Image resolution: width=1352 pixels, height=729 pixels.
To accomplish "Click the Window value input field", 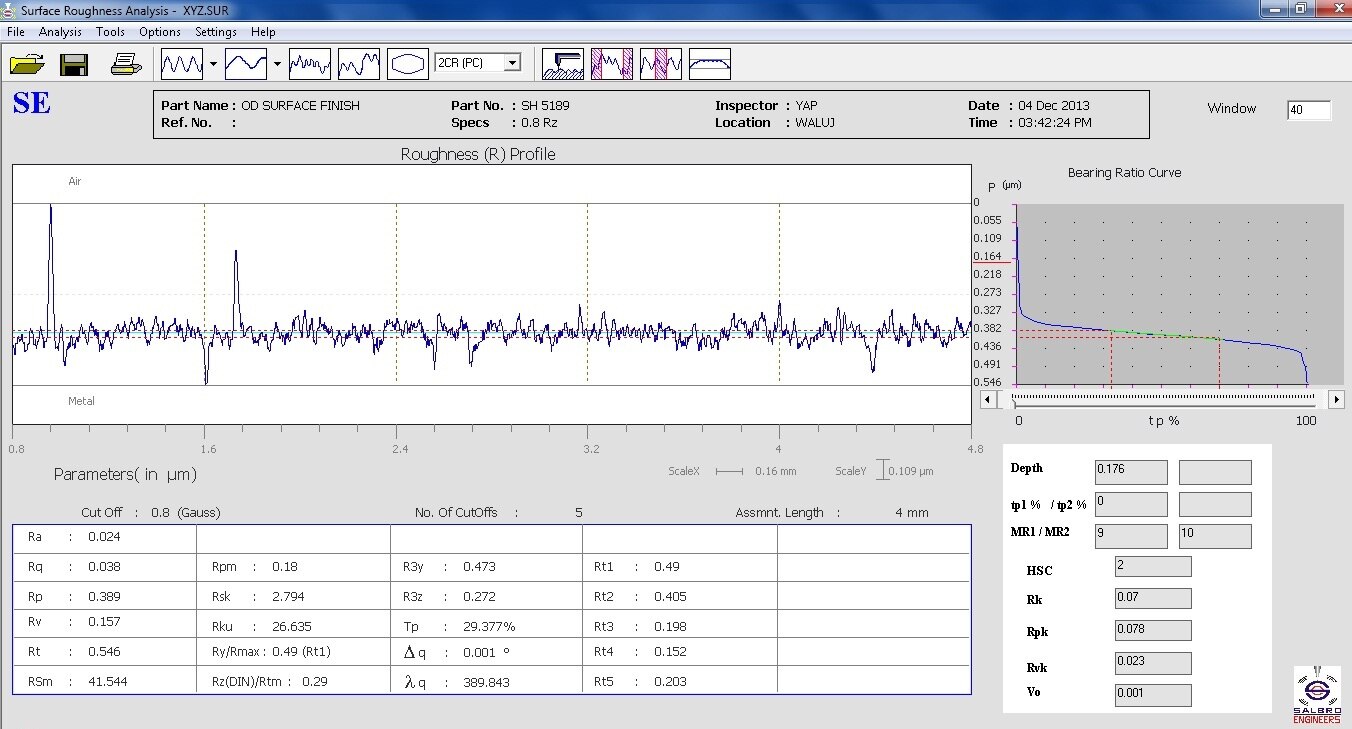I will click(x=1309, y=110).
